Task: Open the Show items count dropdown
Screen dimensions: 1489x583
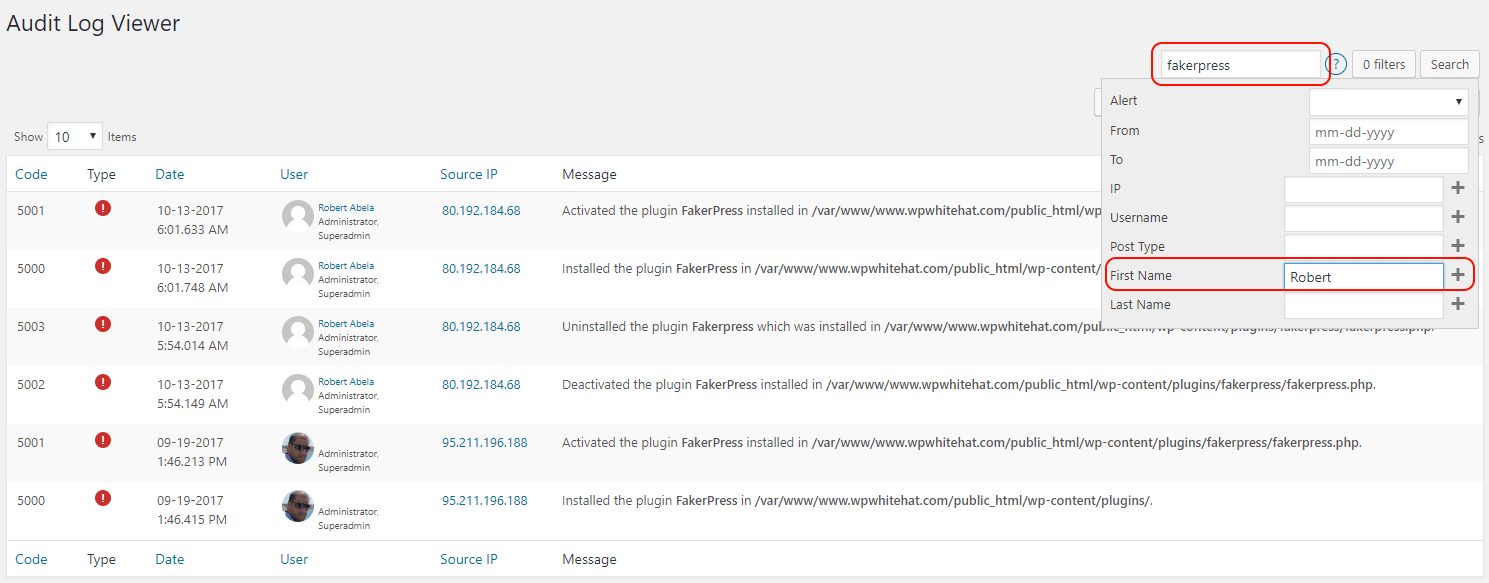Action: (x=75, y=136)
